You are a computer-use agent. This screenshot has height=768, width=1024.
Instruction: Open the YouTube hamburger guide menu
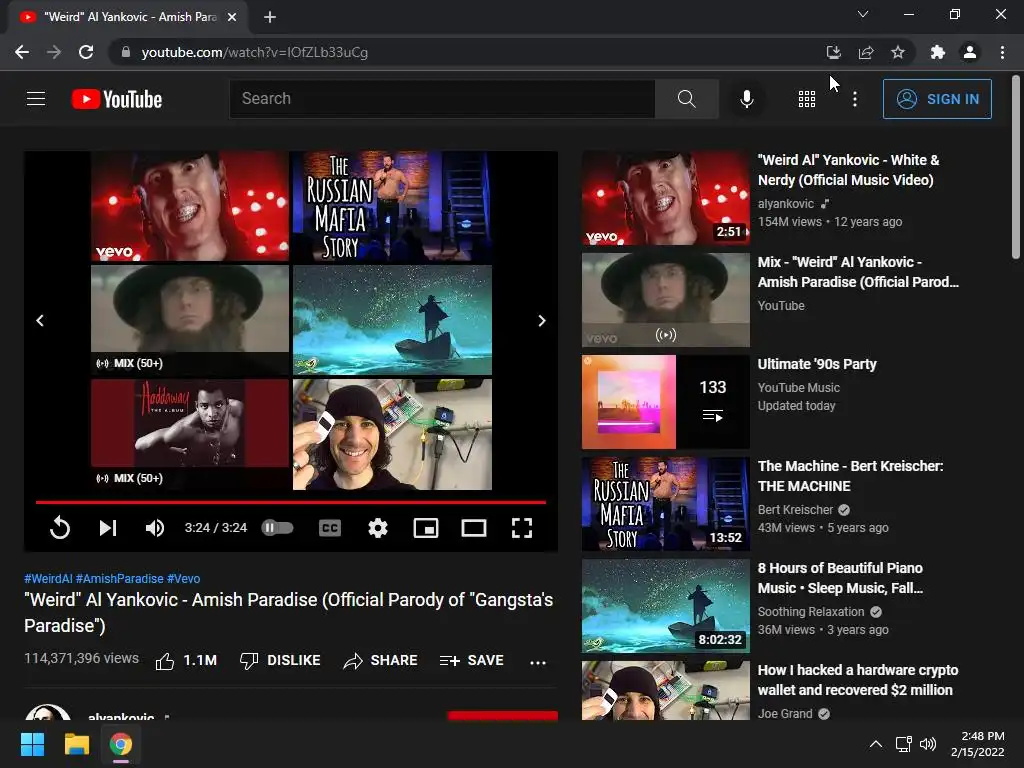point(36,99)
